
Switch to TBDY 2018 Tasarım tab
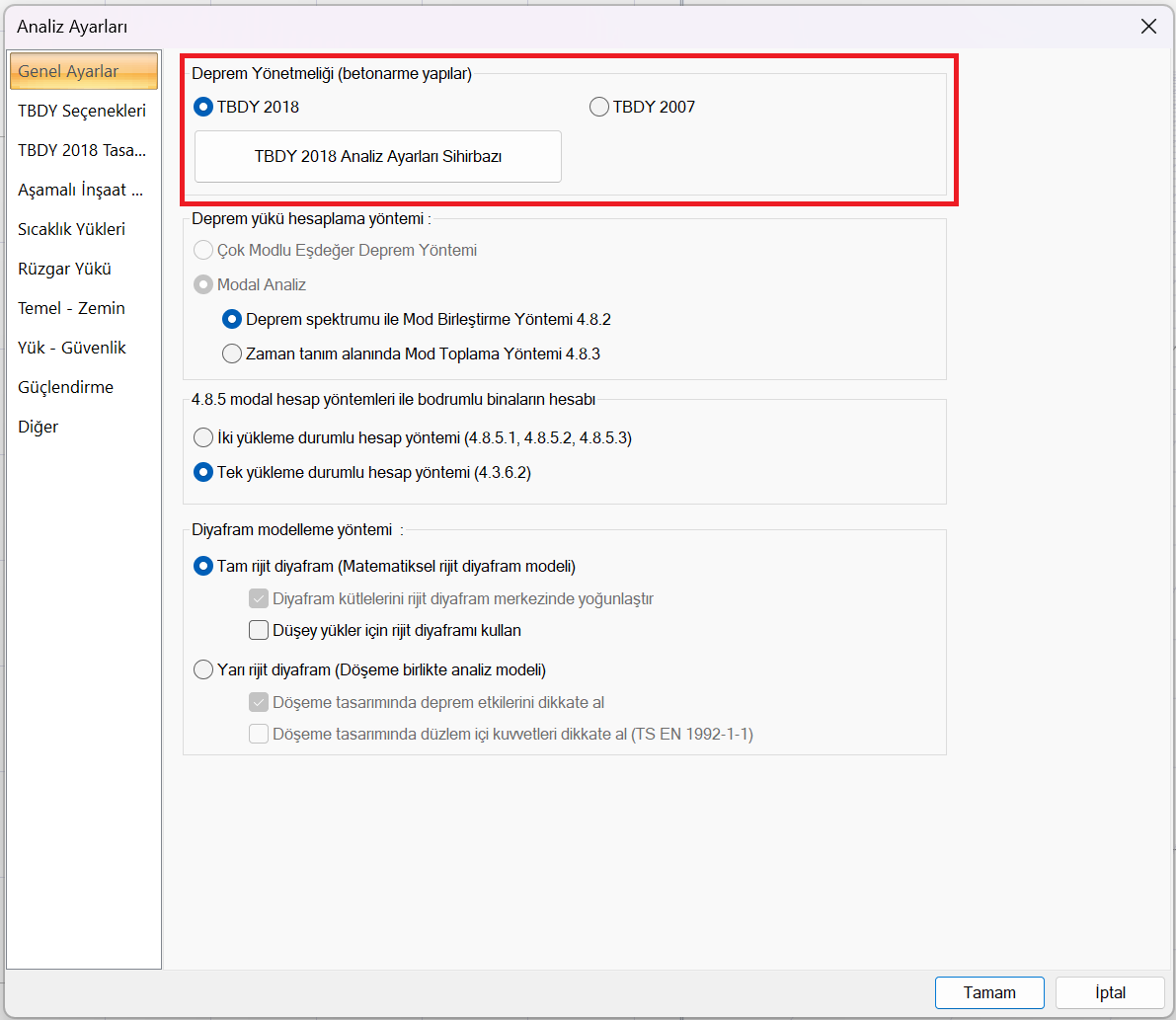point(82,150)
